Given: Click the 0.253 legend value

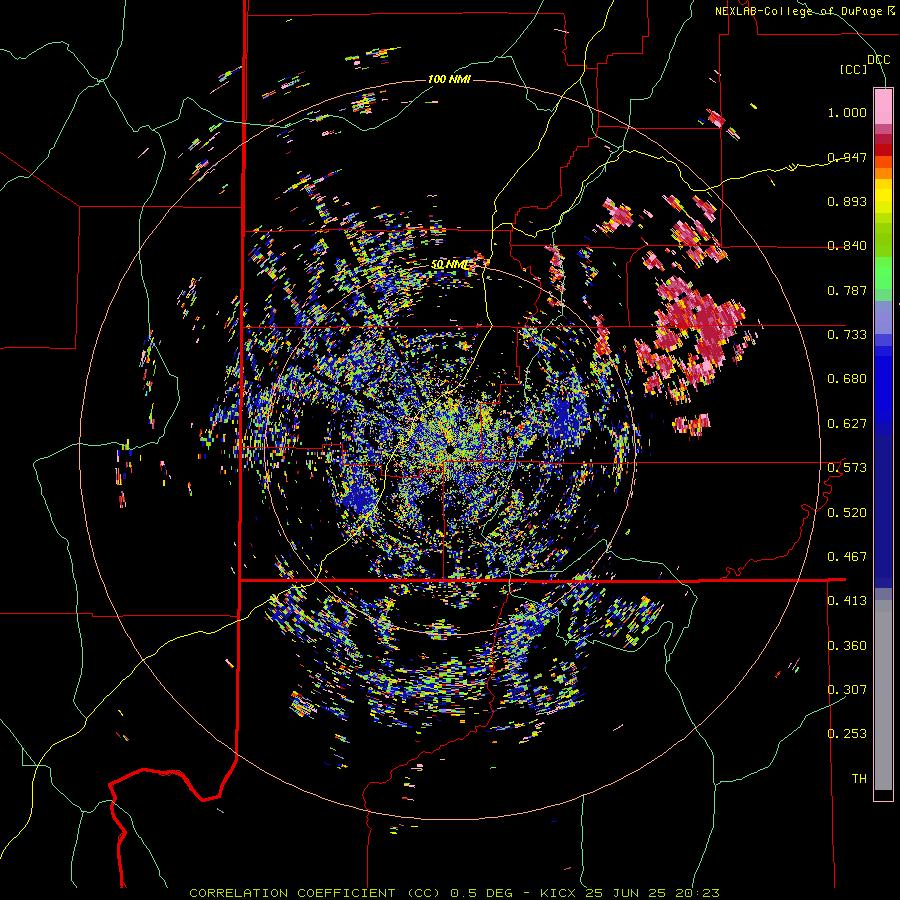Looking at the screenshot, I should pyautogui.click(x=847, y=734).
